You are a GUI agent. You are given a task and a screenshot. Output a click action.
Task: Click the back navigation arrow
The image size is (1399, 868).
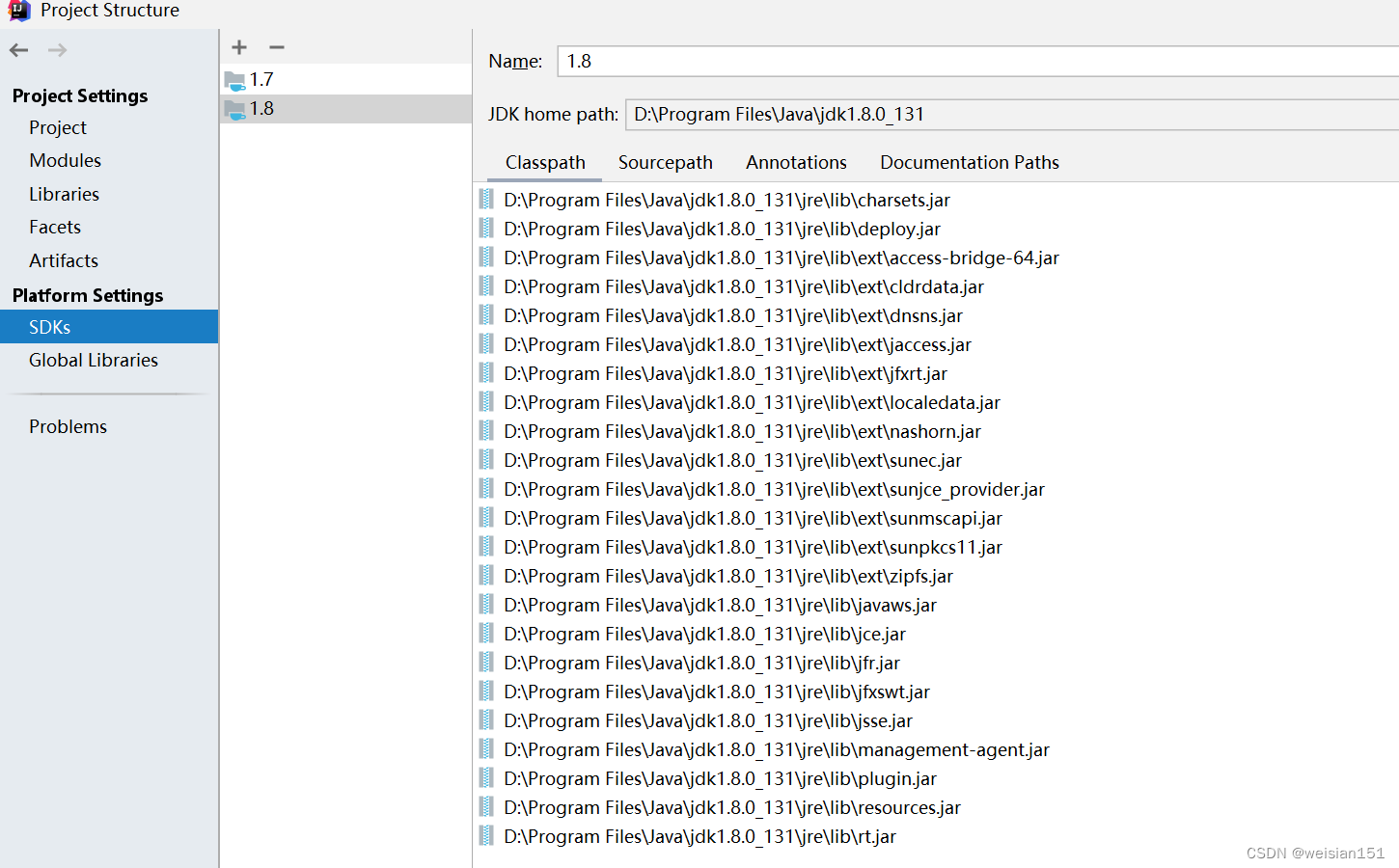click(19, 50)
